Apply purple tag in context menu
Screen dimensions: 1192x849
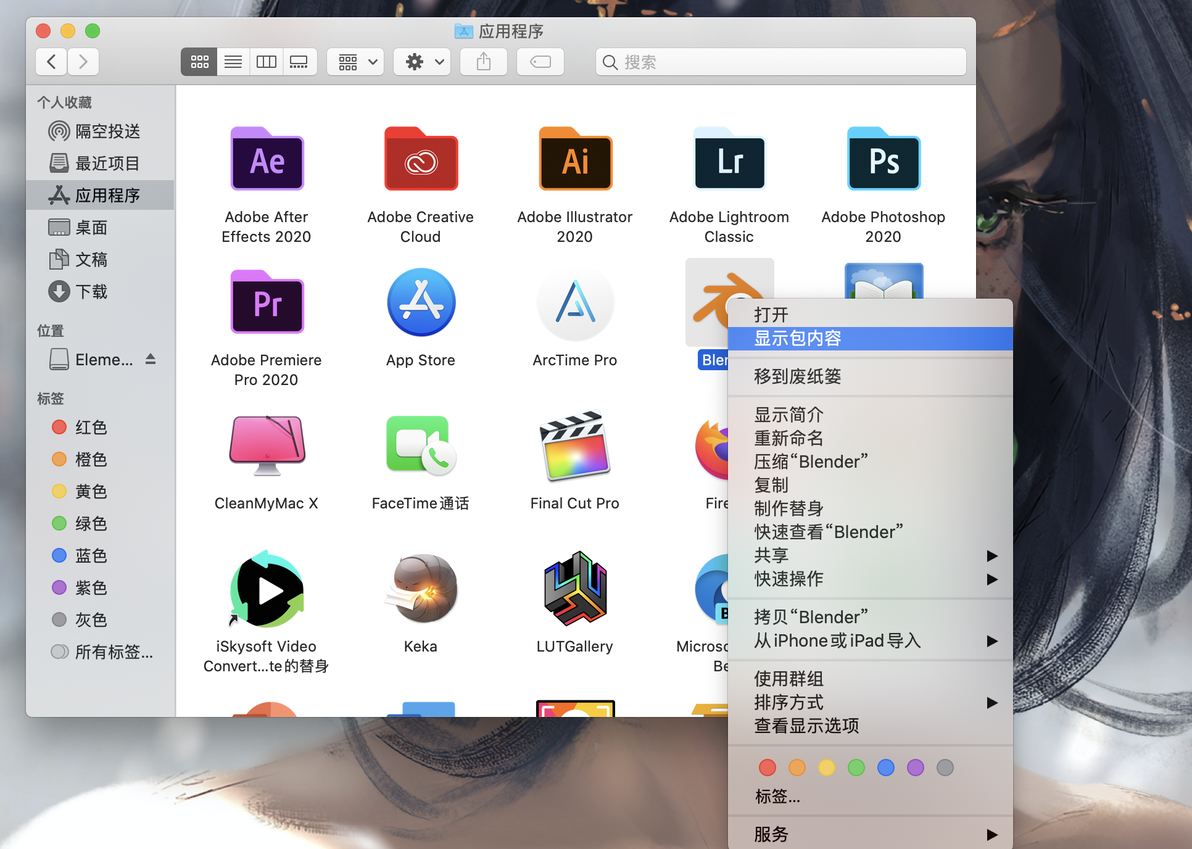915,768
